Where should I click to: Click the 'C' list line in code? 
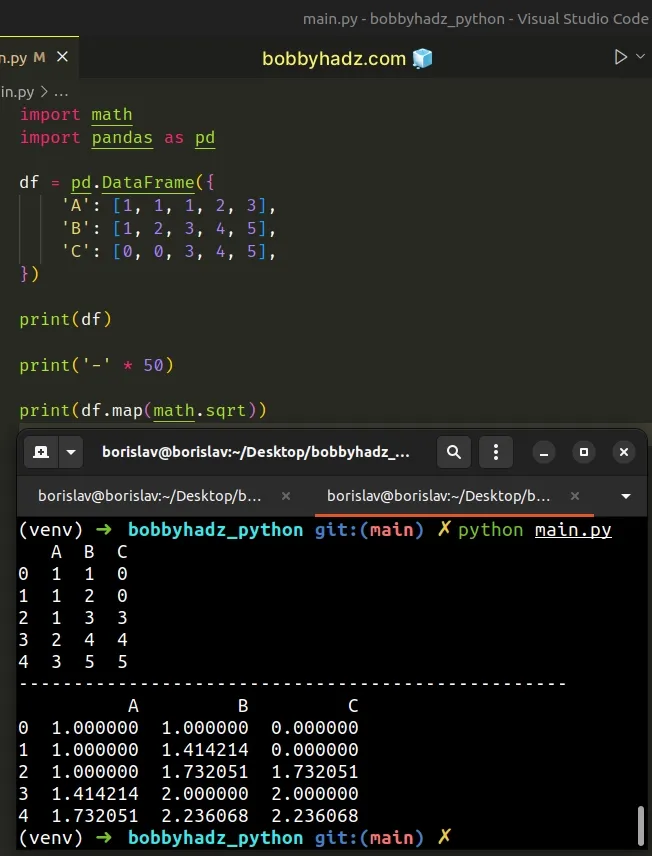(168, 252)
